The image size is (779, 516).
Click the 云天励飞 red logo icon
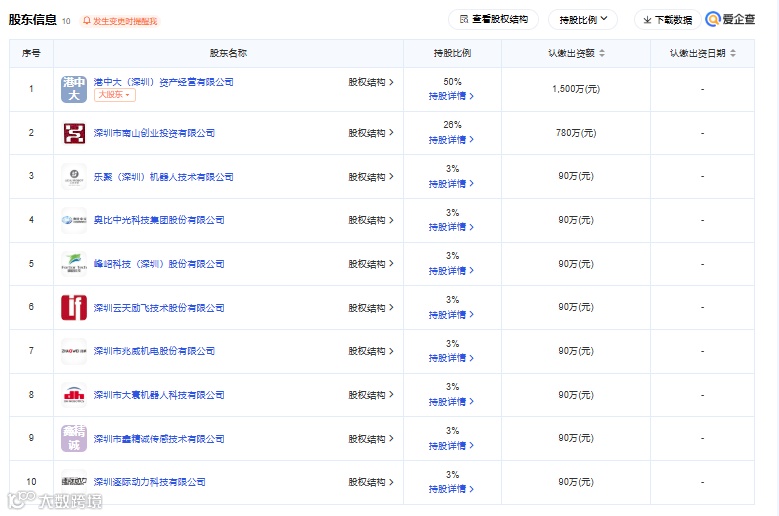point(74,307)
